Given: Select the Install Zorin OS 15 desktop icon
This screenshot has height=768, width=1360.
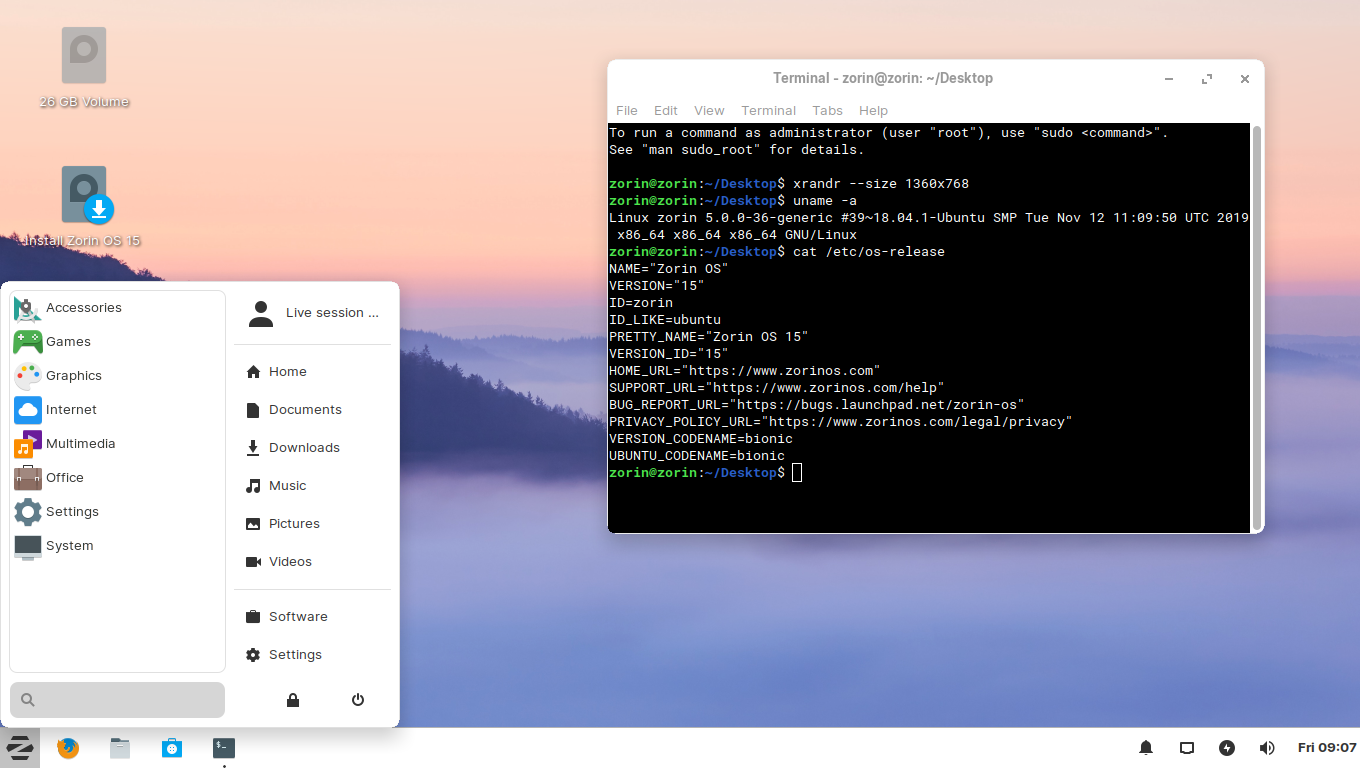Looking at the screenshot, I should pyautogui.click(x=84, y=206).
